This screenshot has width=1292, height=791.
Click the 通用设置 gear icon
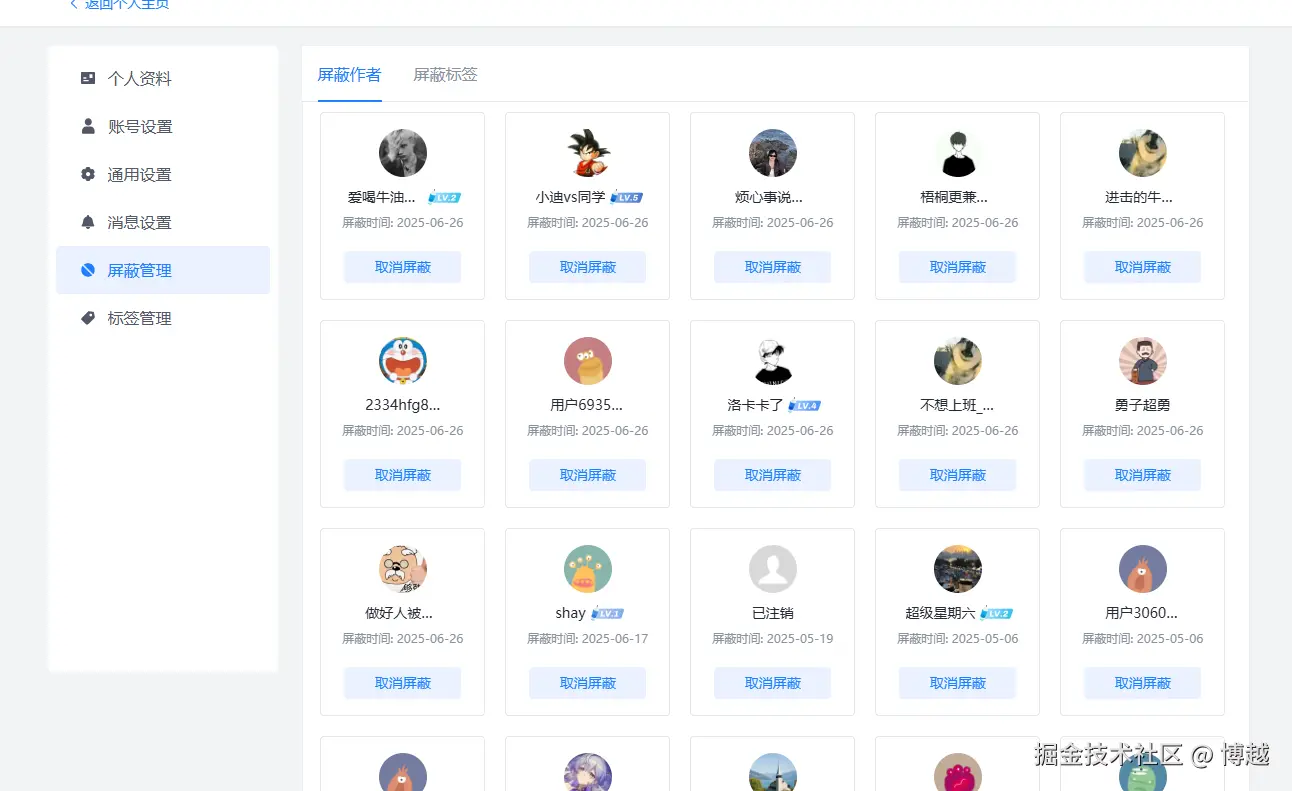pos(88,174)
